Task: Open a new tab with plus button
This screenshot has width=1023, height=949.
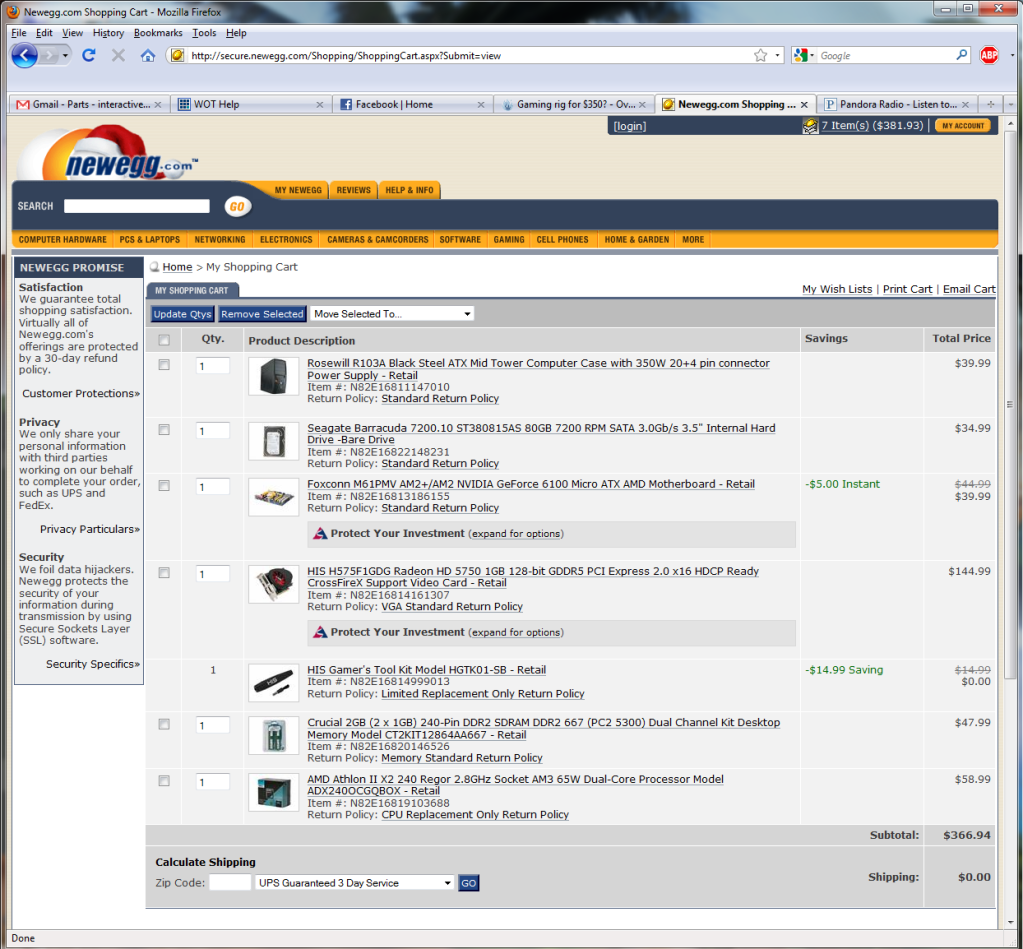Action: click(x=990, y=104)
